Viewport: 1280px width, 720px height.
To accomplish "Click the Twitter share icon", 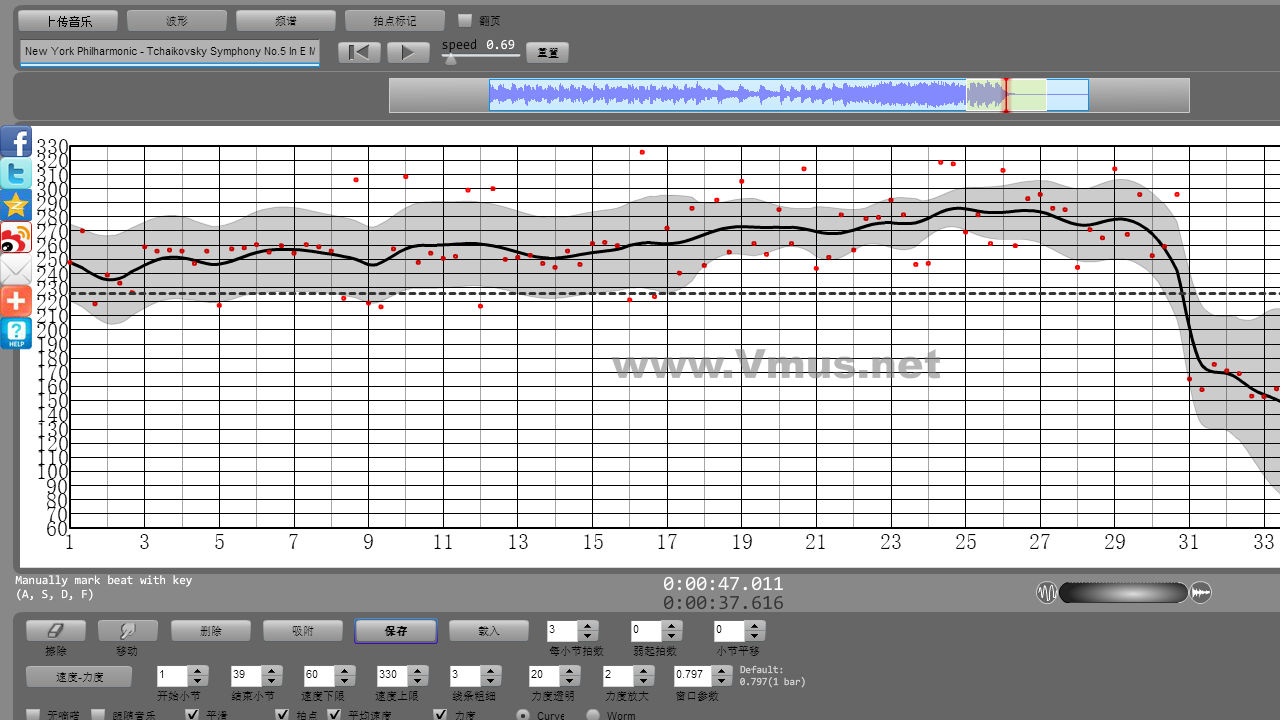I will tap(16, 173).
